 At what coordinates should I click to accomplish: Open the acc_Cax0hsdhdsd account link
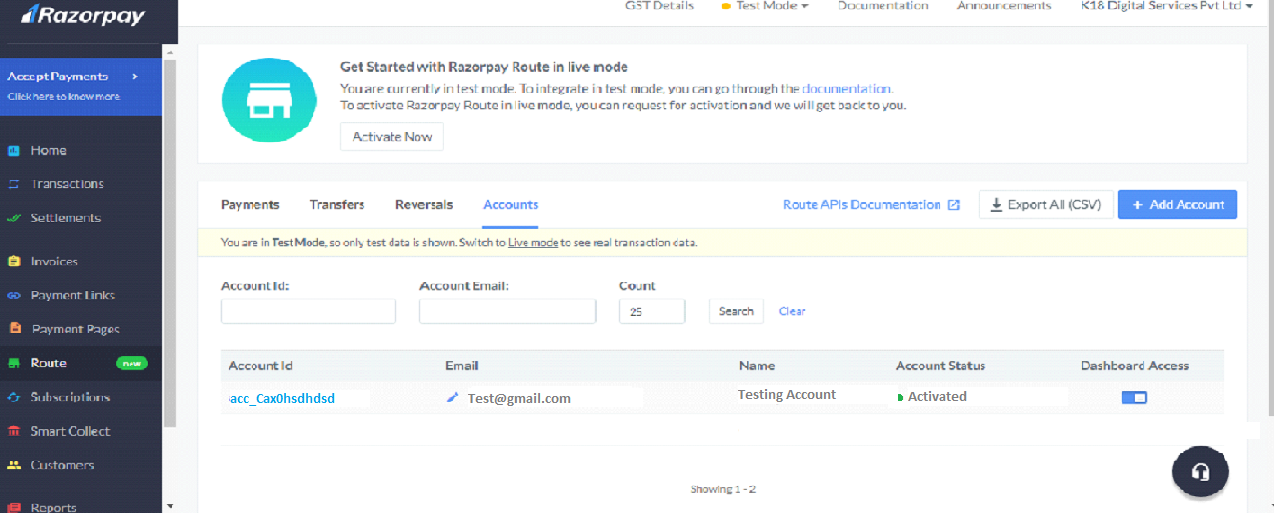(282, 398)
